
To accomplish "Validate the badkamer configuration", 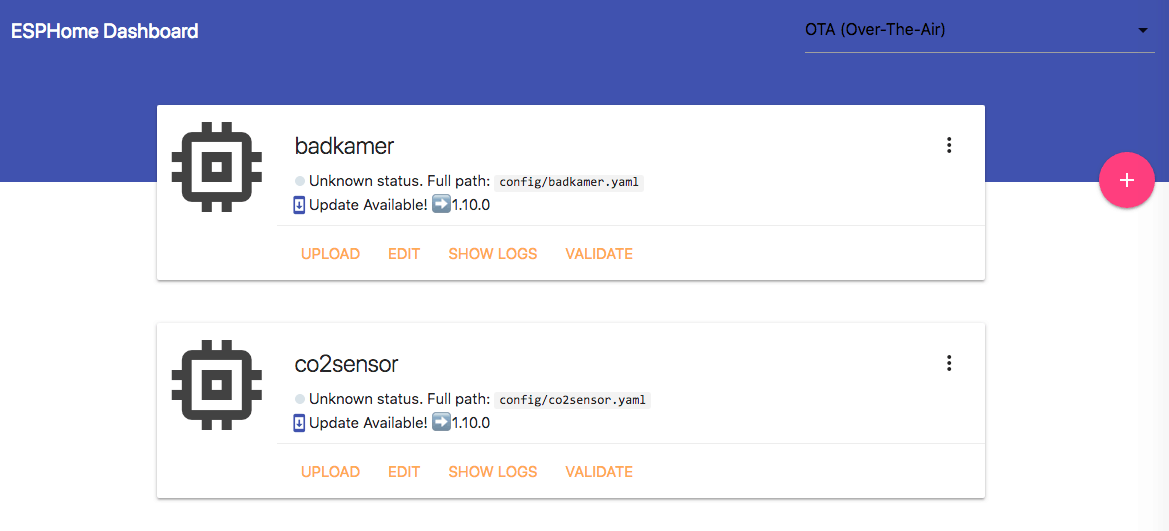I will (599, 254).
